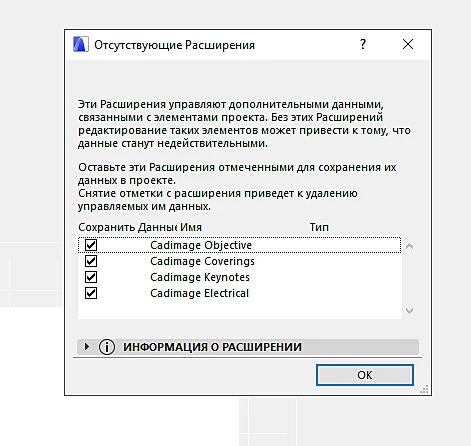Close the Отсутствующие Расширения dialog
Image resolution: width=471 pixels, height=446 pixels.
(408, 44)
